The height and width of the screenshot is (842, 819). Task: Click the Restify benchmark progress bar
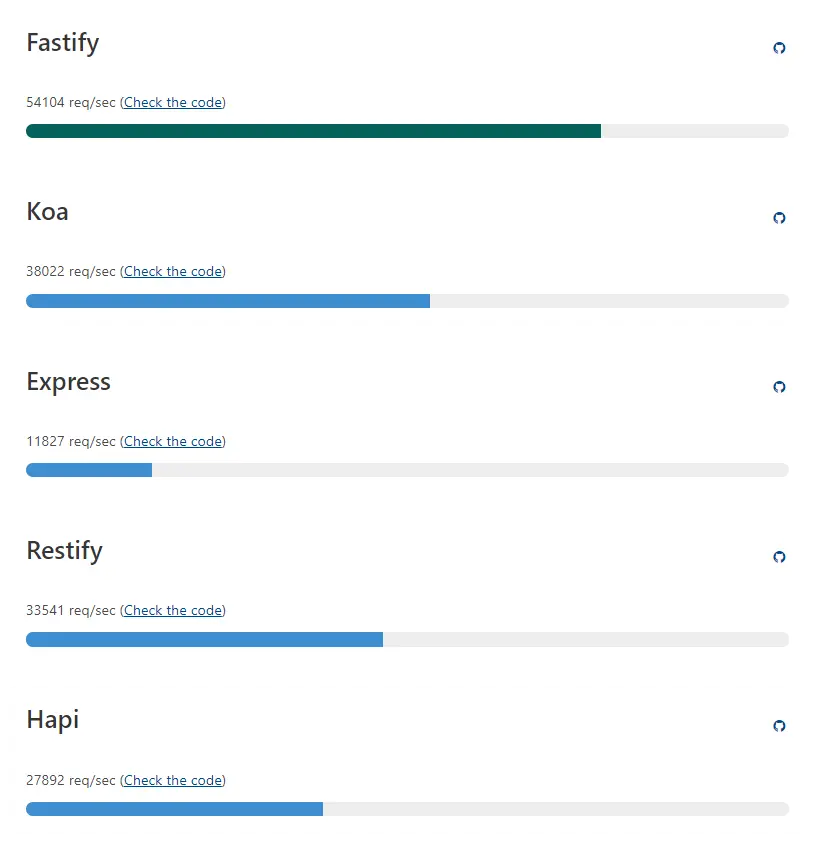pos(204,640)
